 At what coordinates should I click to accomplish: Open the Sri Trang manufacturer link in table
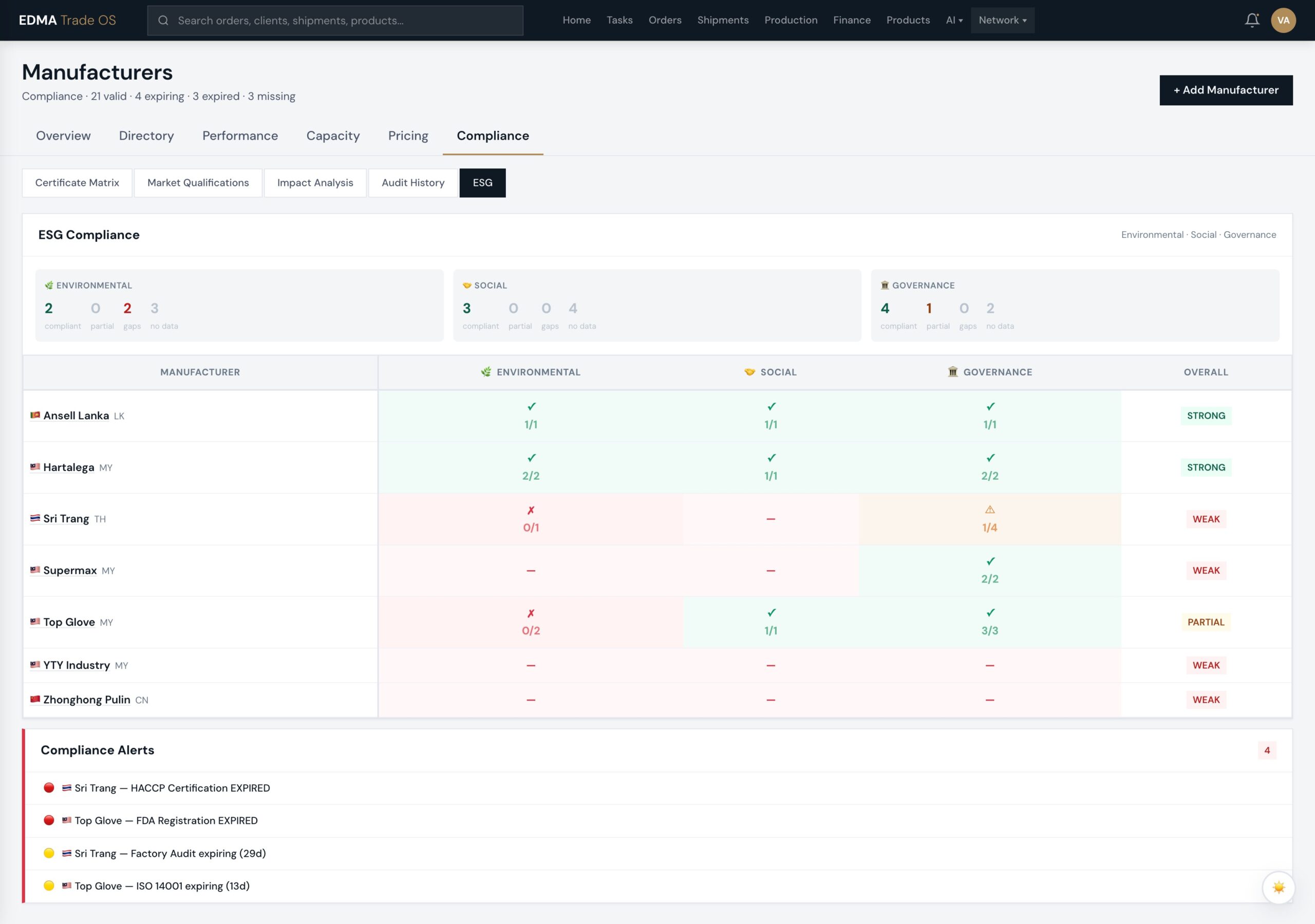pyautogui.click(x=66, y=518)
